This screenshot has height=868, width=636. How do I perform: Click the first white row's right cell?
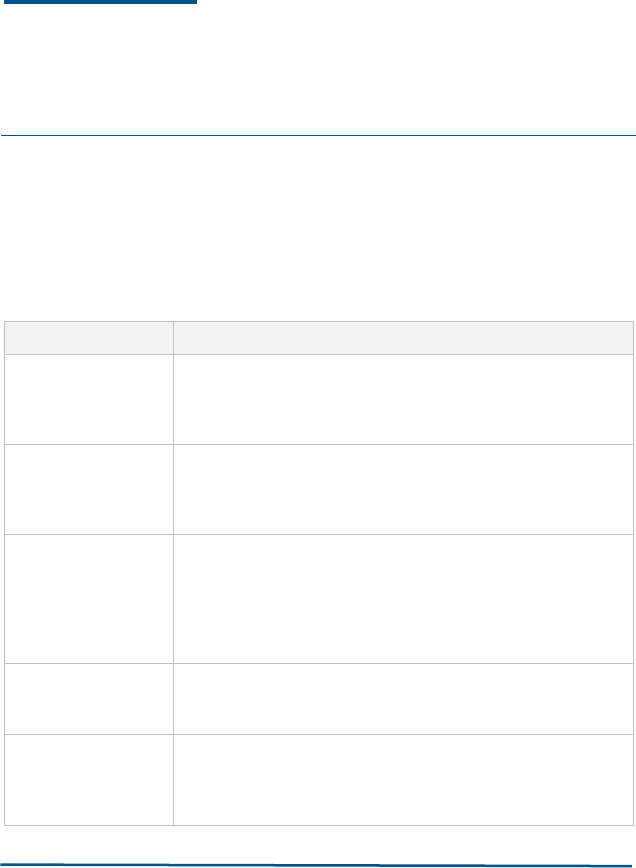pos(403,399)
